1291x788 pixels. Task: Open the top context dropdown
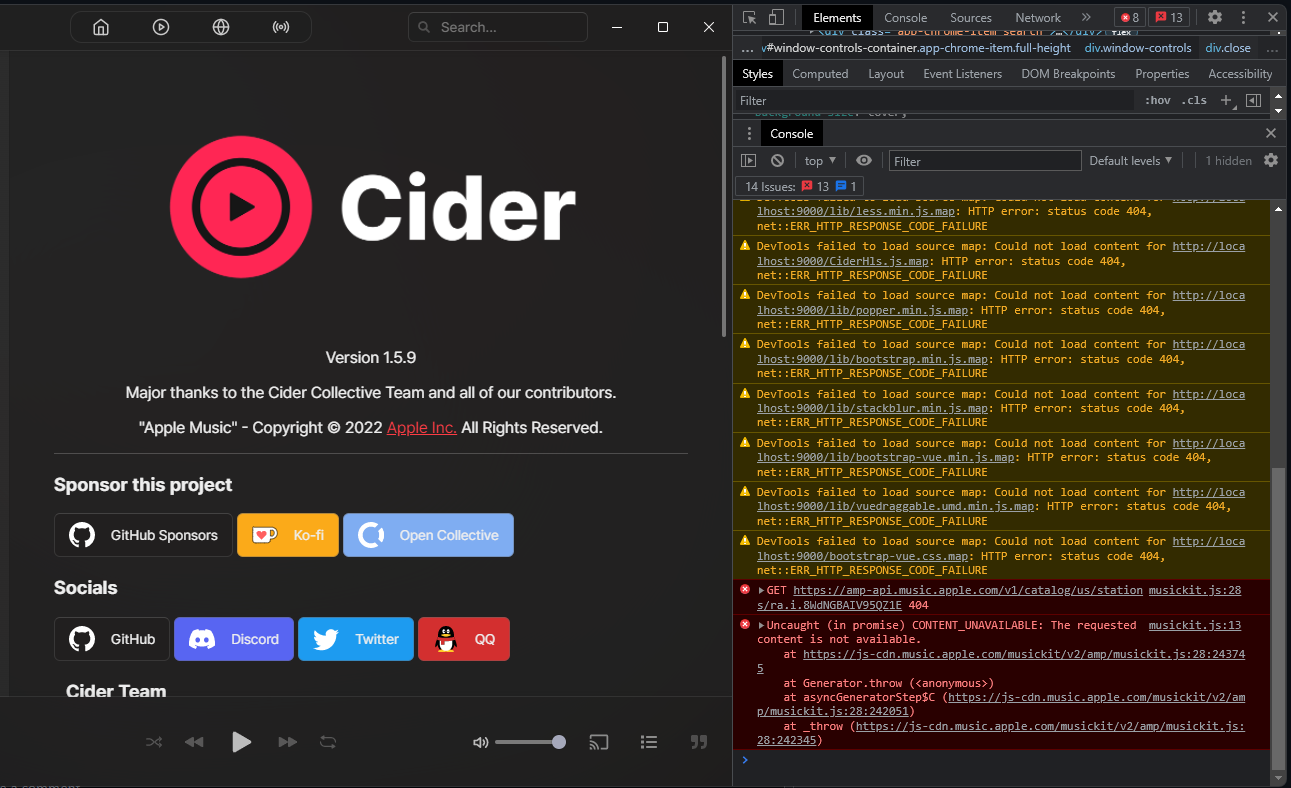[820, 160]
